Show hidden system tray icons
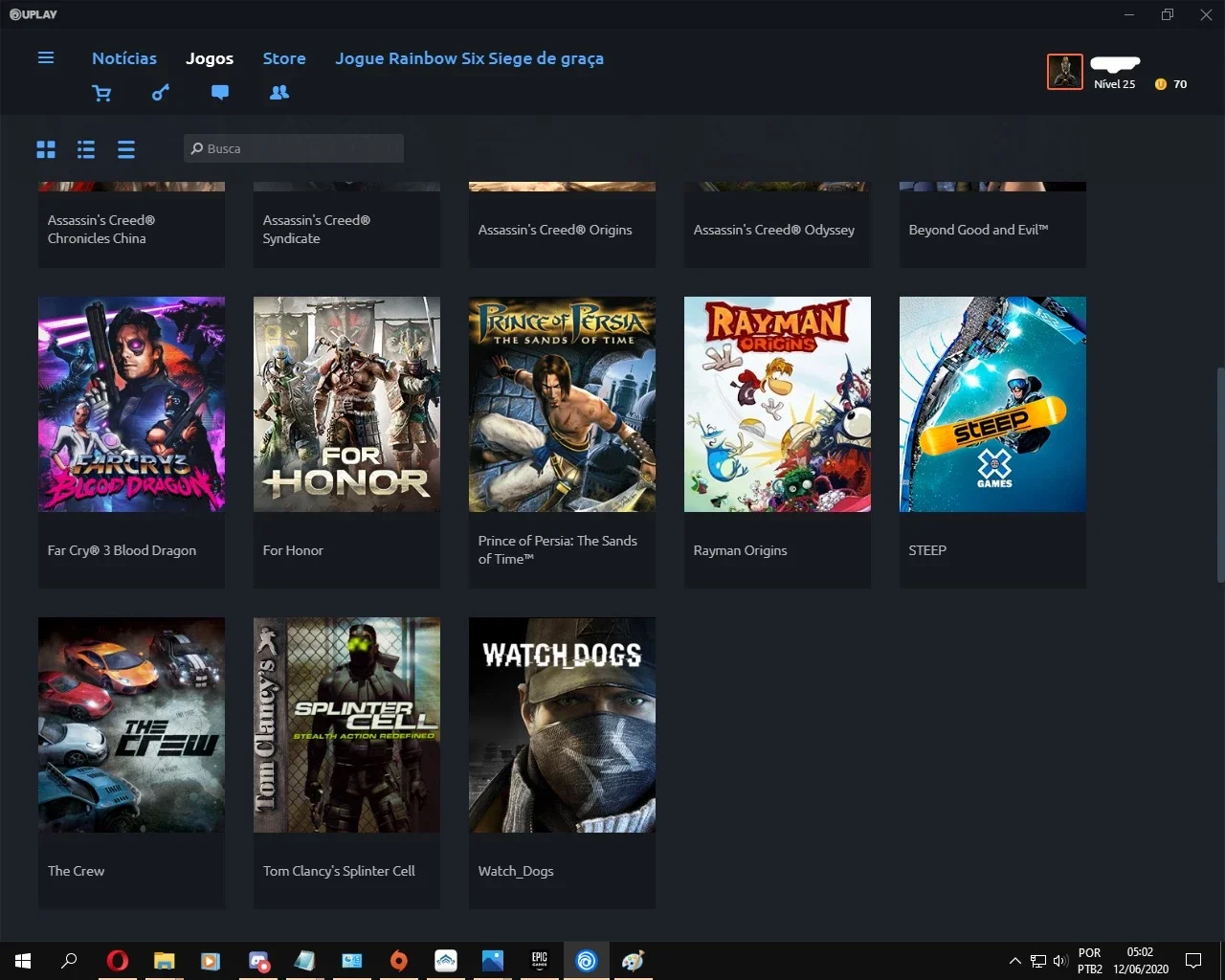This screenshot has height=980, width=1225. 1014,961
